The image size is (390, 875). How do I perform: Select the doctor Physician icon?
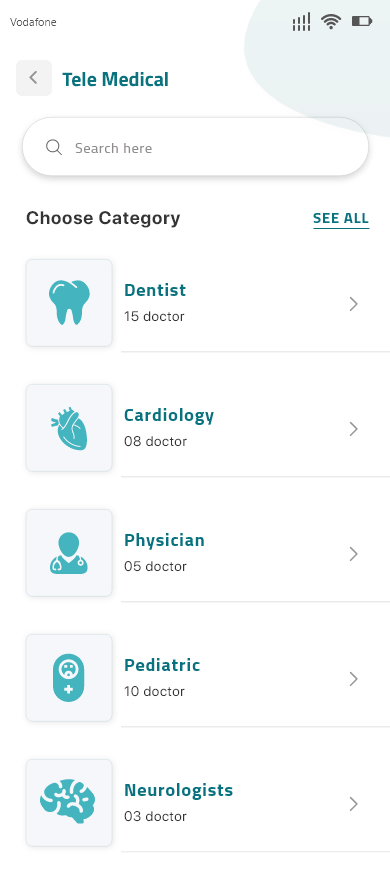tap(69, 553)
